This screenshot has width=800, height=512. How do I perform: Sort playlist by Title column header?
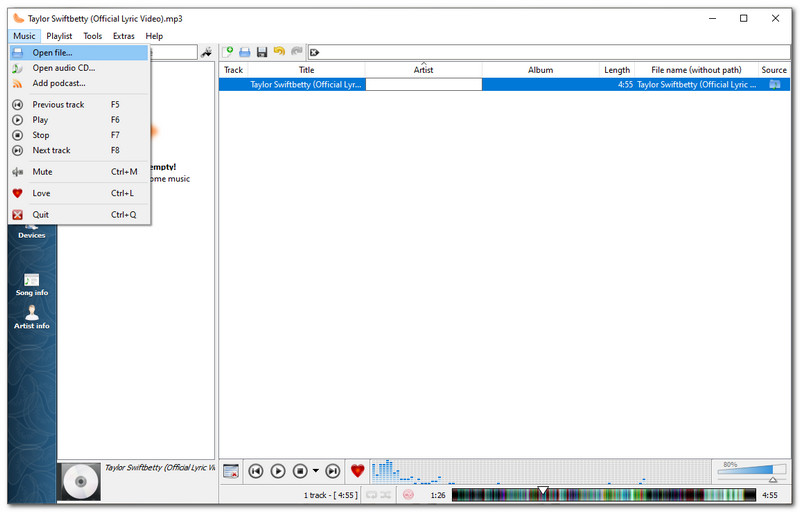tap(306, 70)
